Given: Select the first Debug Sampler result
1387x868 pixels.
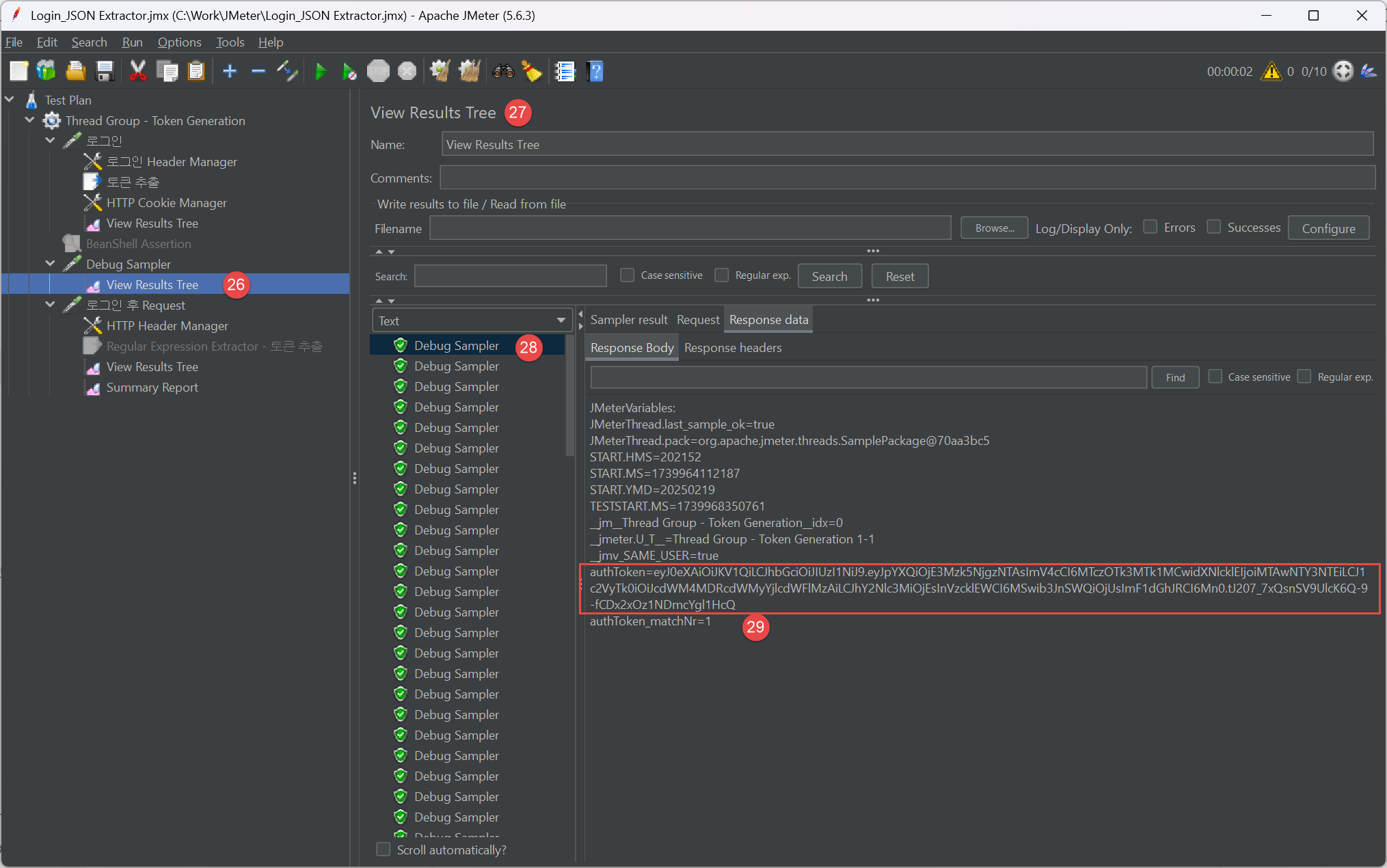Looking at the screenshot, I should pyautogui.click(x=456, y=345).
